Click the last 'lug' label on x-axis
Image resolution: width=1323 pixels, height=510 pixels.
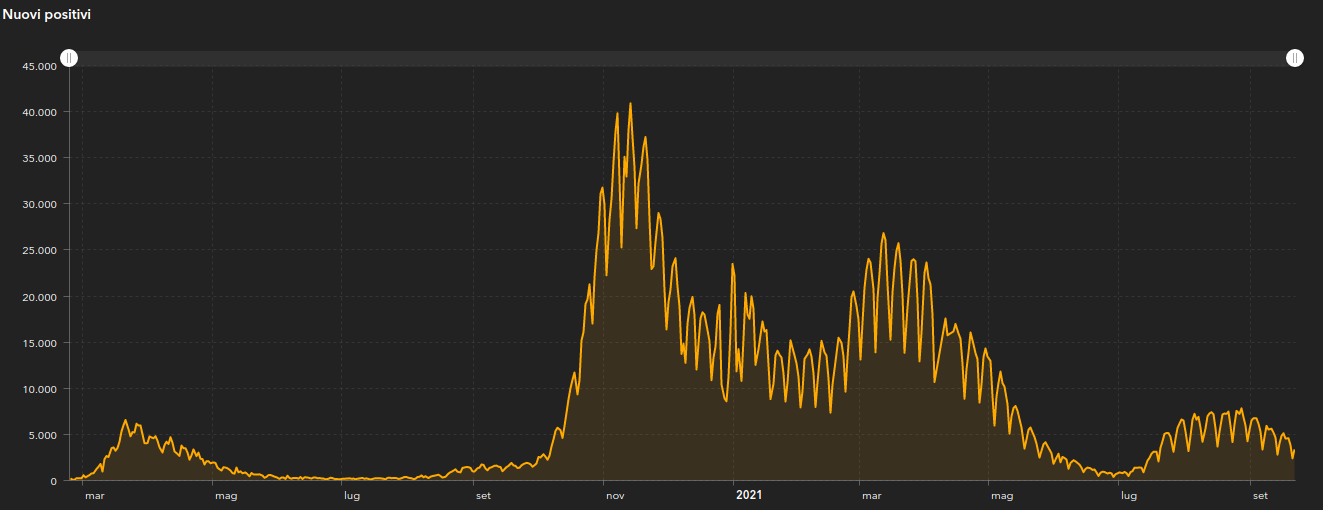(x=1128, y=496)
